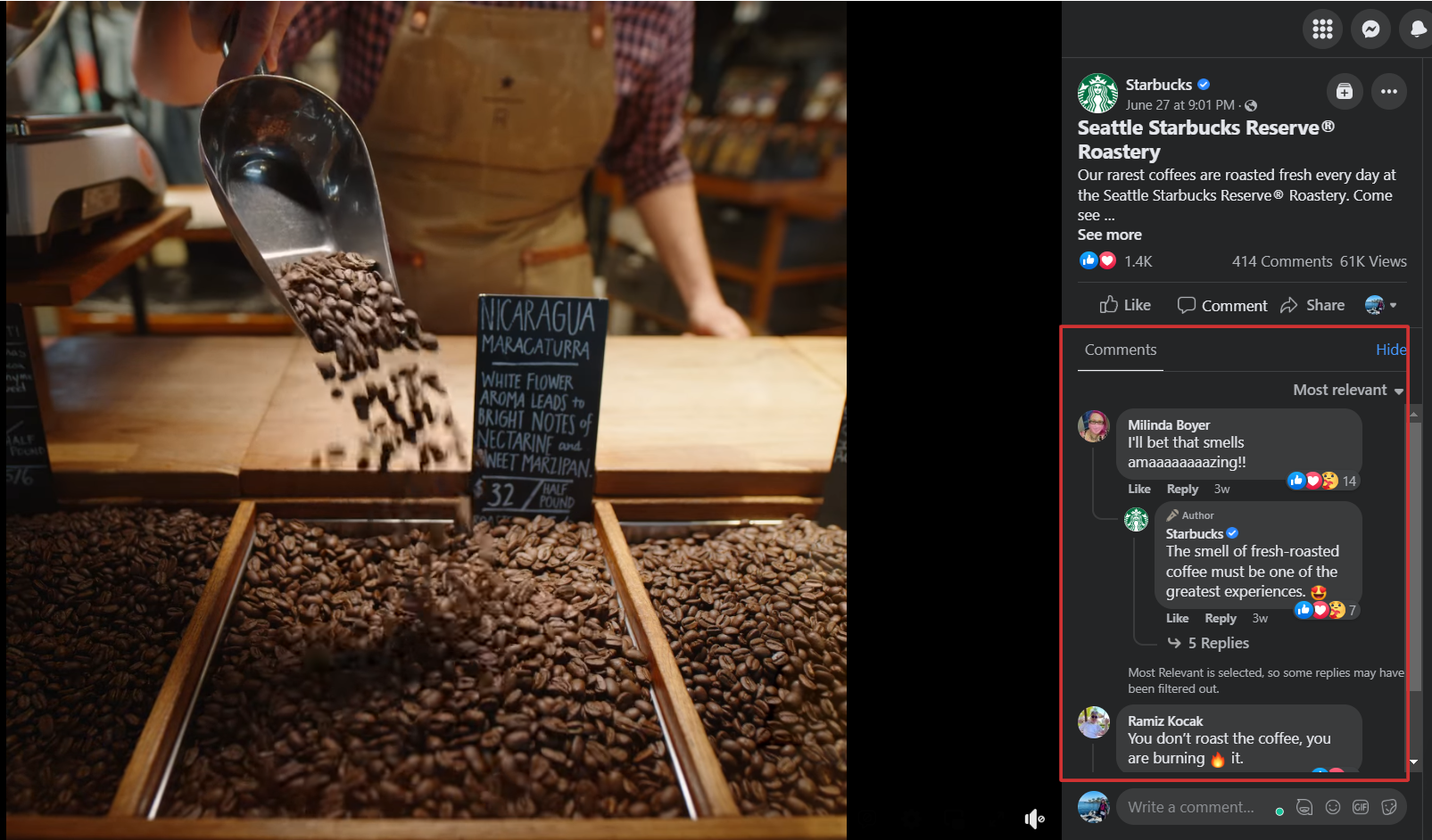Viewport: 1432px width, 840px height.
Task: Open the 3w timestamp on the Starbucks reply
Action: pos(1260,618)
